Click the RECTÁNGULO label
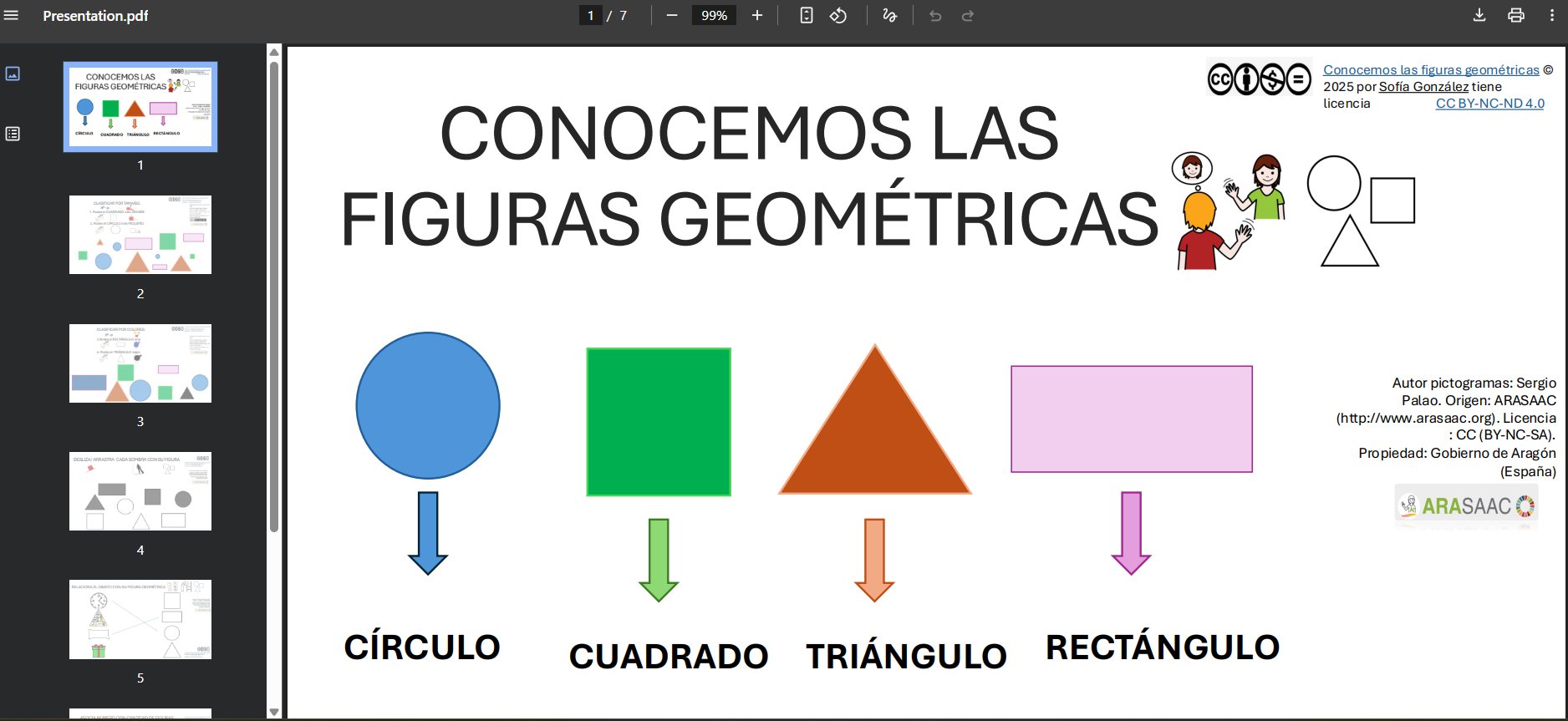The width and height of the screenshot is (1568, 721). [x=1163, y=647]
